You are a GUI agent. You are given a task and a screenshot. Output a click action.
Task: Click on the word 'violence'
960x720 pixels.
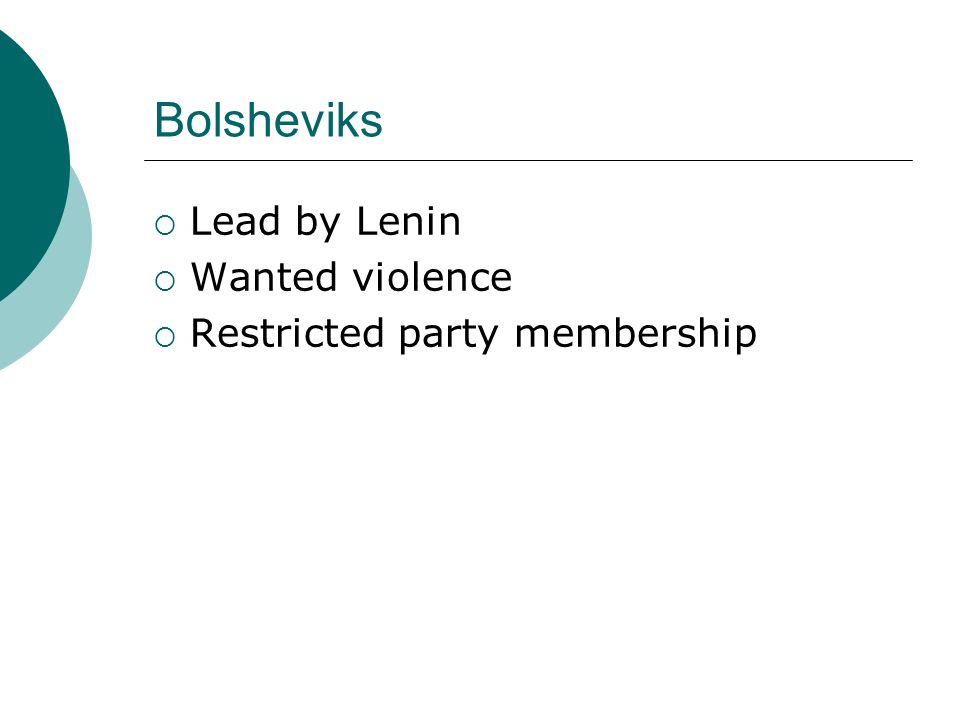tap(432, 277)
